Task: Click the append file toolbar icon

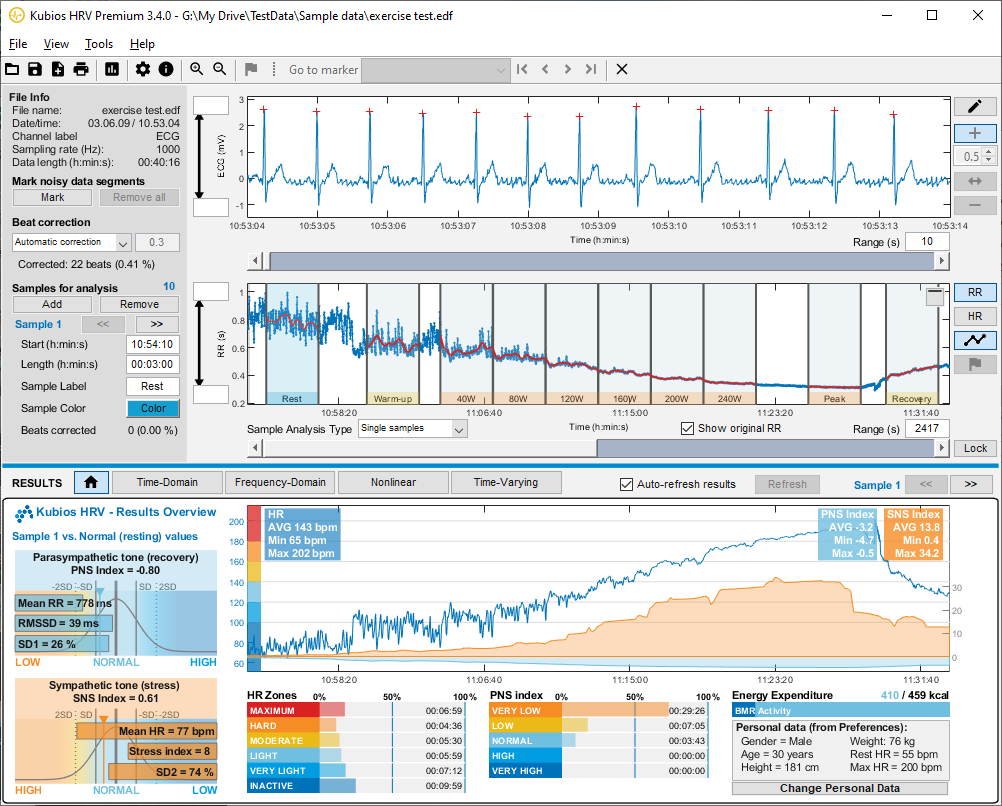Action: click(x=58, y=69)
